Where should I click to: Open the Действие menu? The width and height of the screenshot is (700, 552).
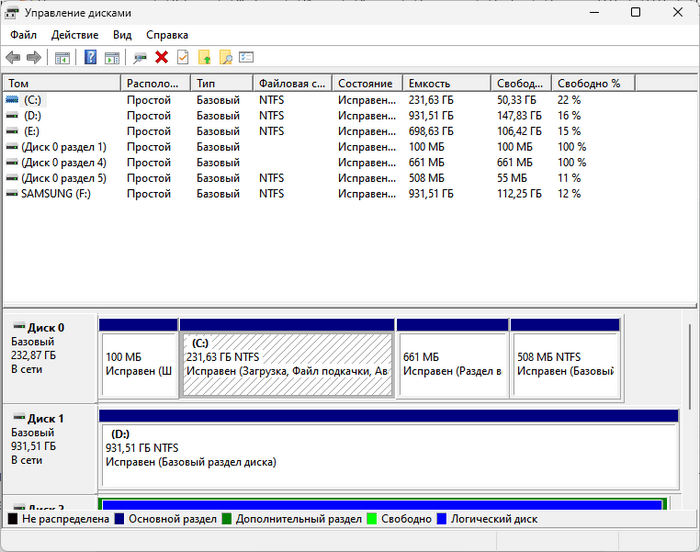tap(75, 35)
